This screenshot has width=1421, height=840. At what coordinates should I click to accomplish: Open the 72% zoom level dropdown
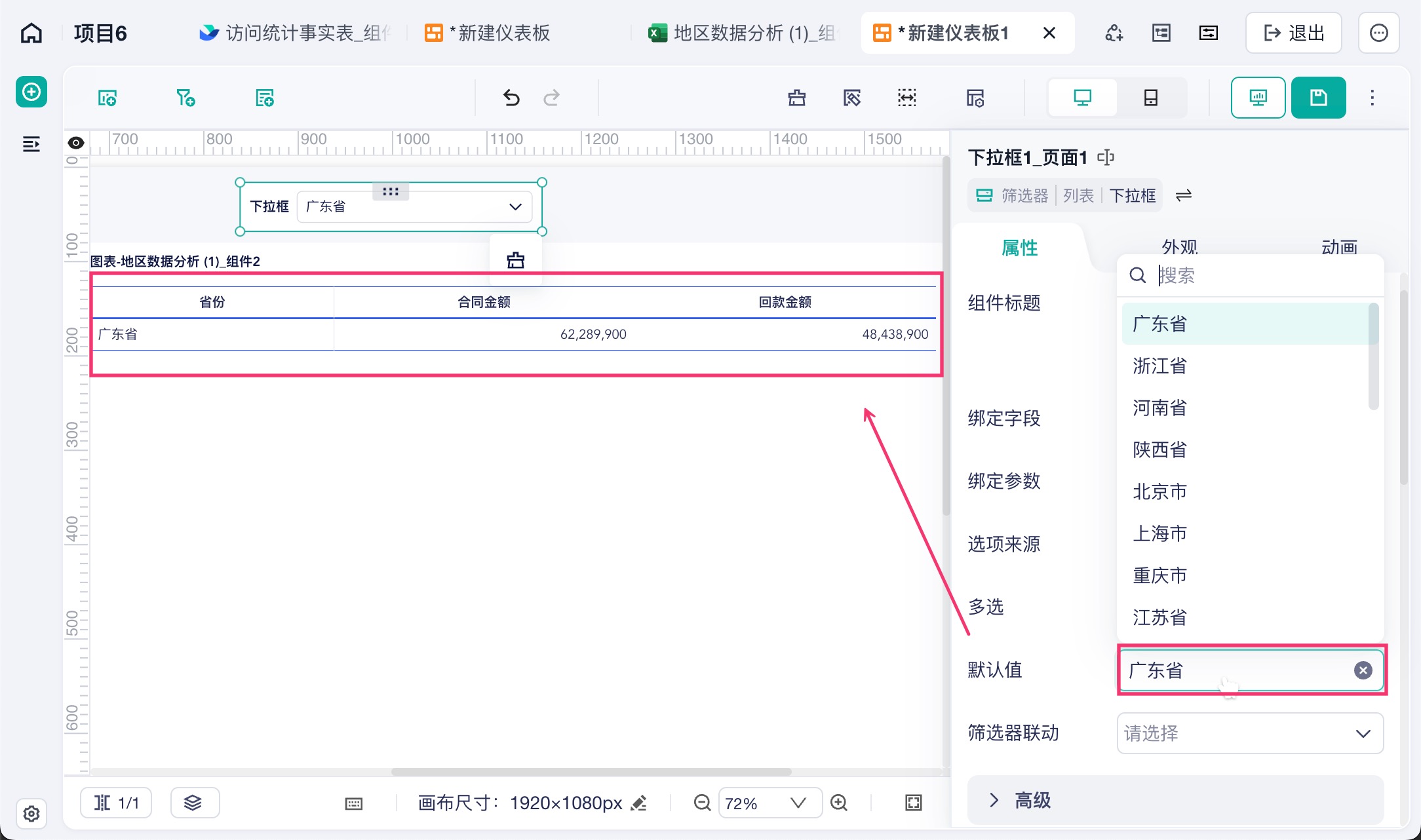coord(770,803)
